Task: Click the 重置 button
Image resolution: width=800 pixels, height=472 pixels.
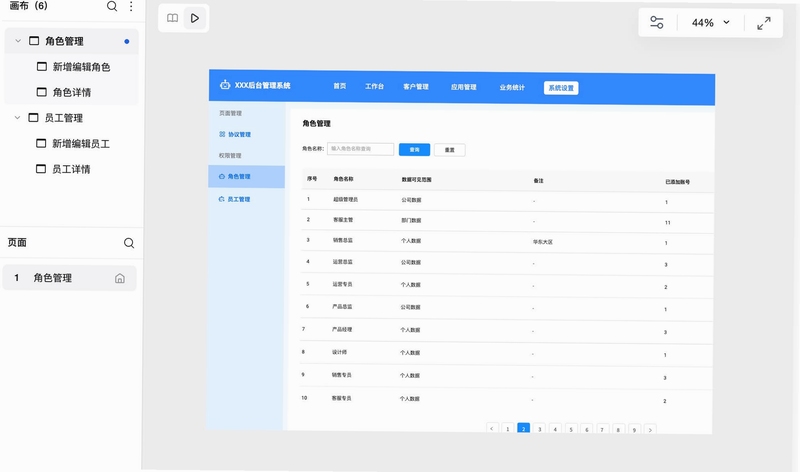Action: pyautogui.click(x=449, y=150)
